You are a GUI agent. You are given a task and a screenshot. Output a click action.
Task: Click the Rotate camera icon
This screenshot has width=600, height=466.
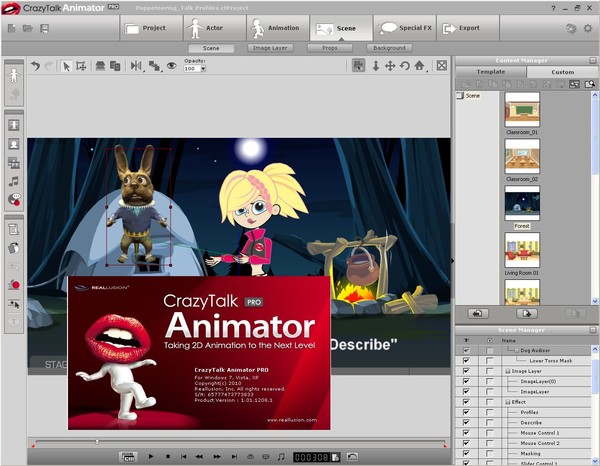(404, 66)
